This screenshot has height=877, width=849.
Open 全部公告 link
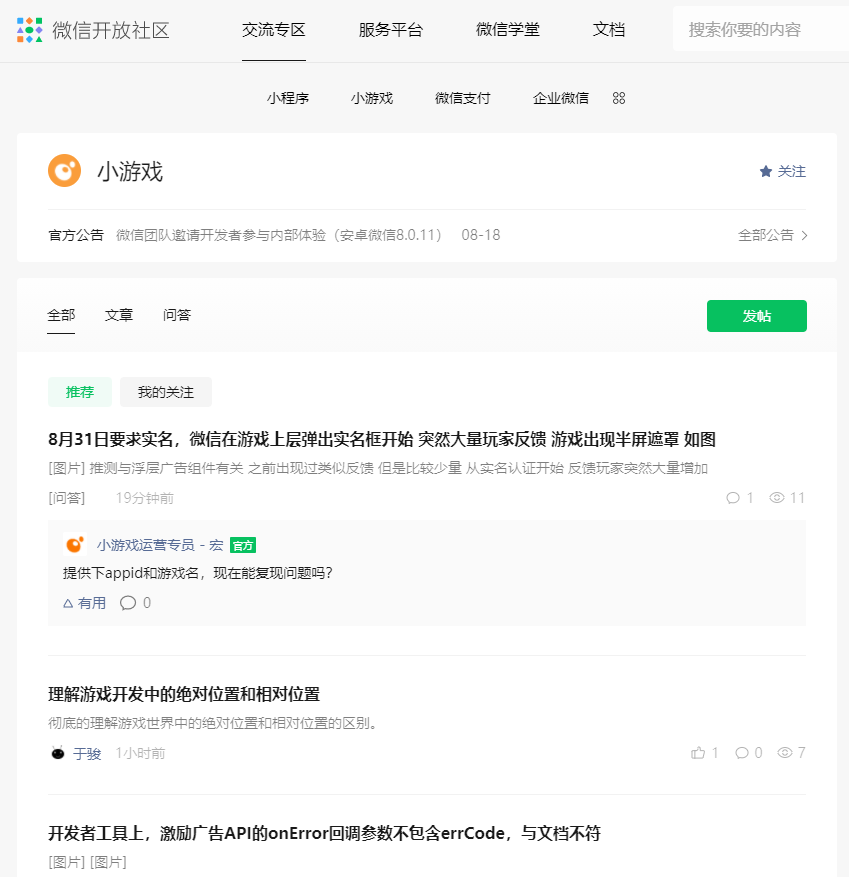coord(766,235)
